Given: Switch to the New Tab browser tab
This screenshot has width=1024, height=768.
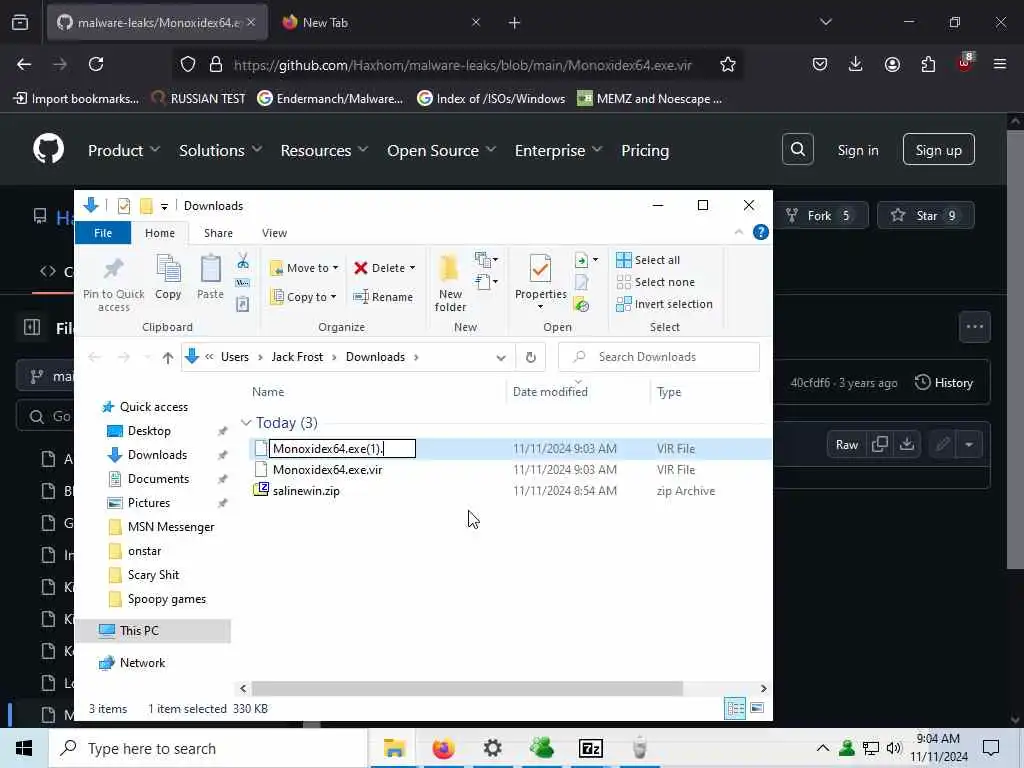Looking at the screenshot, I should coord(379,22).
